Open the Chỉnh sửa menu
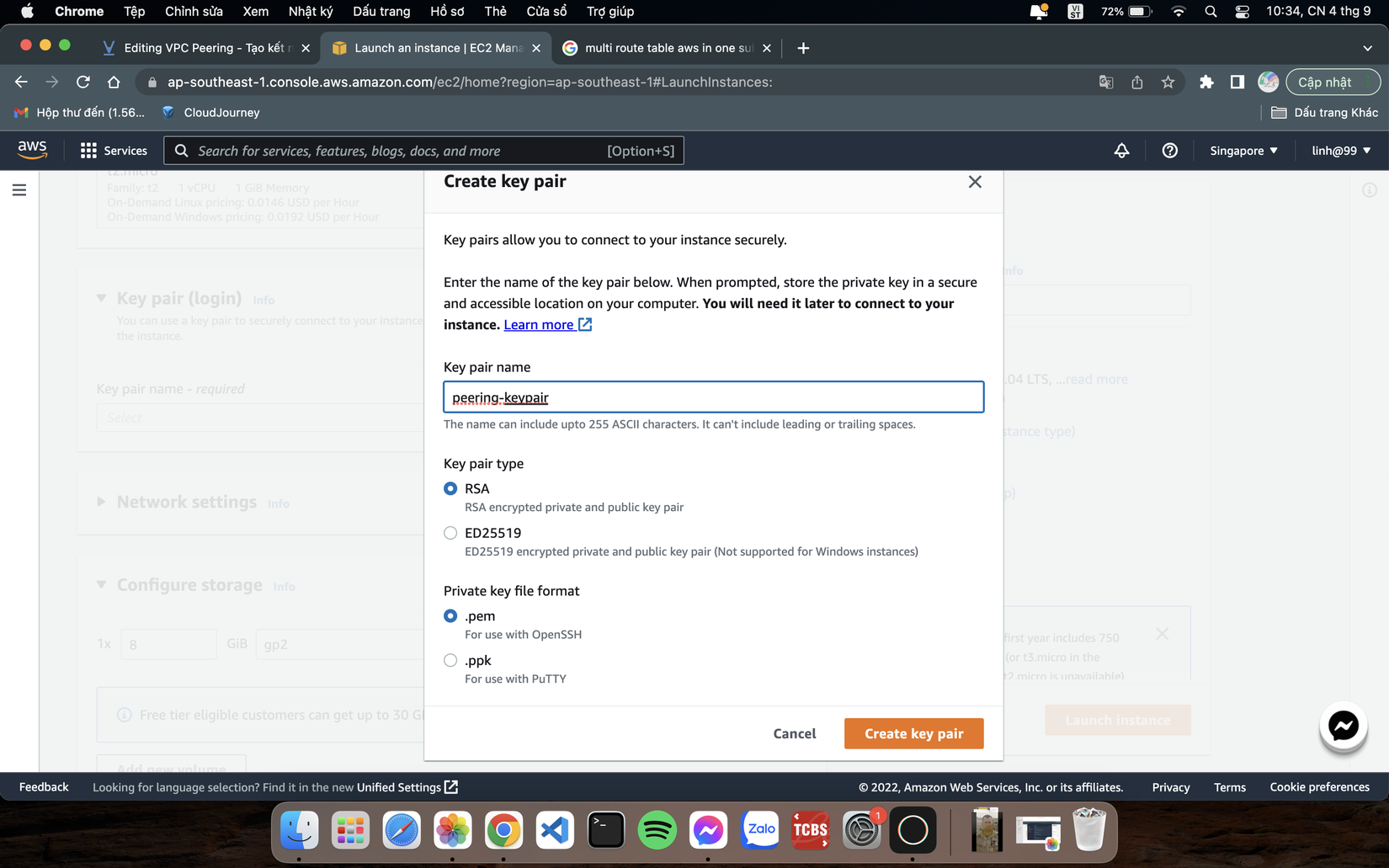 point(194,11)
